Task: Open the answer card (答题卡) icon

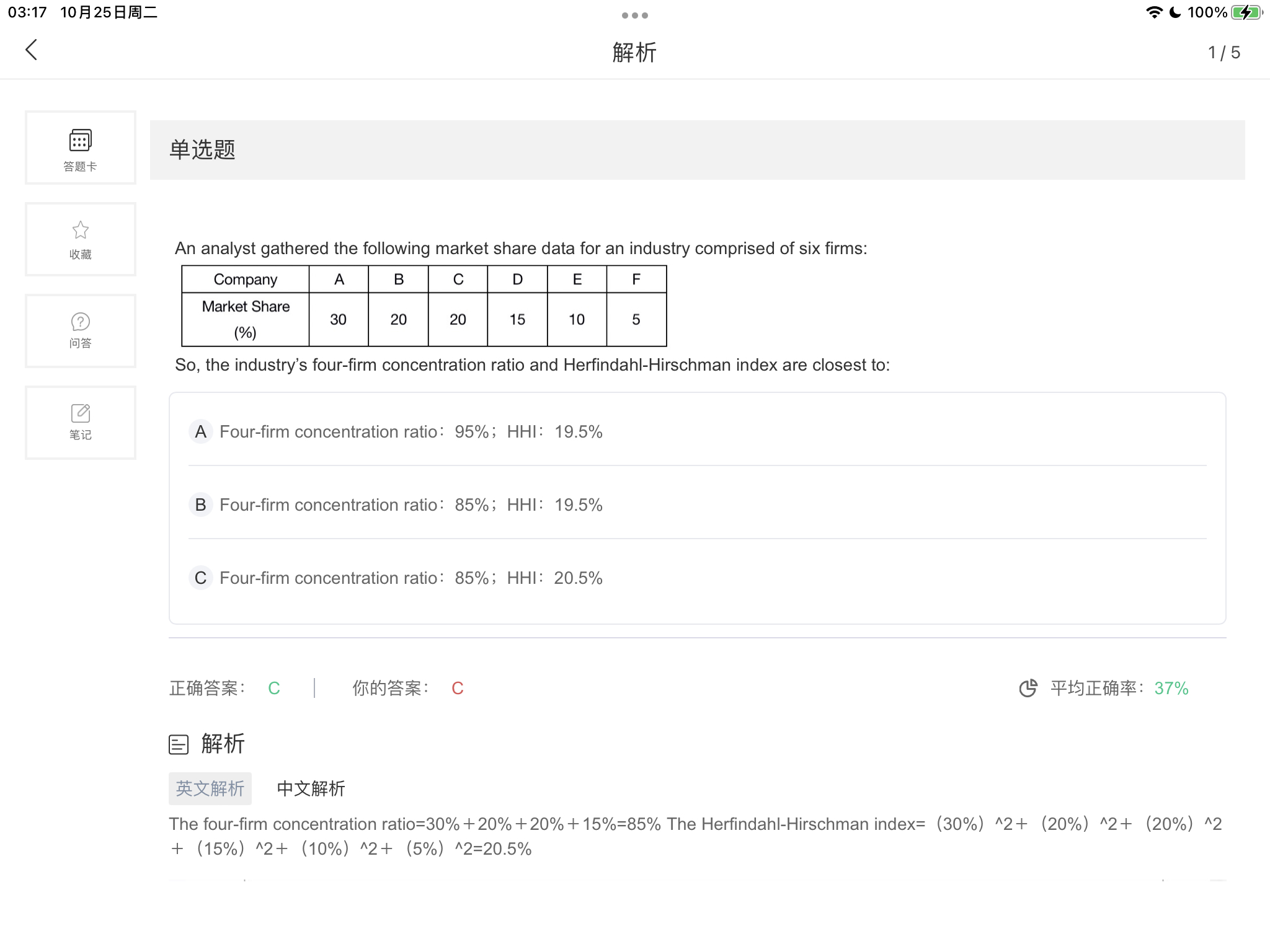Action: click(81, 141)
